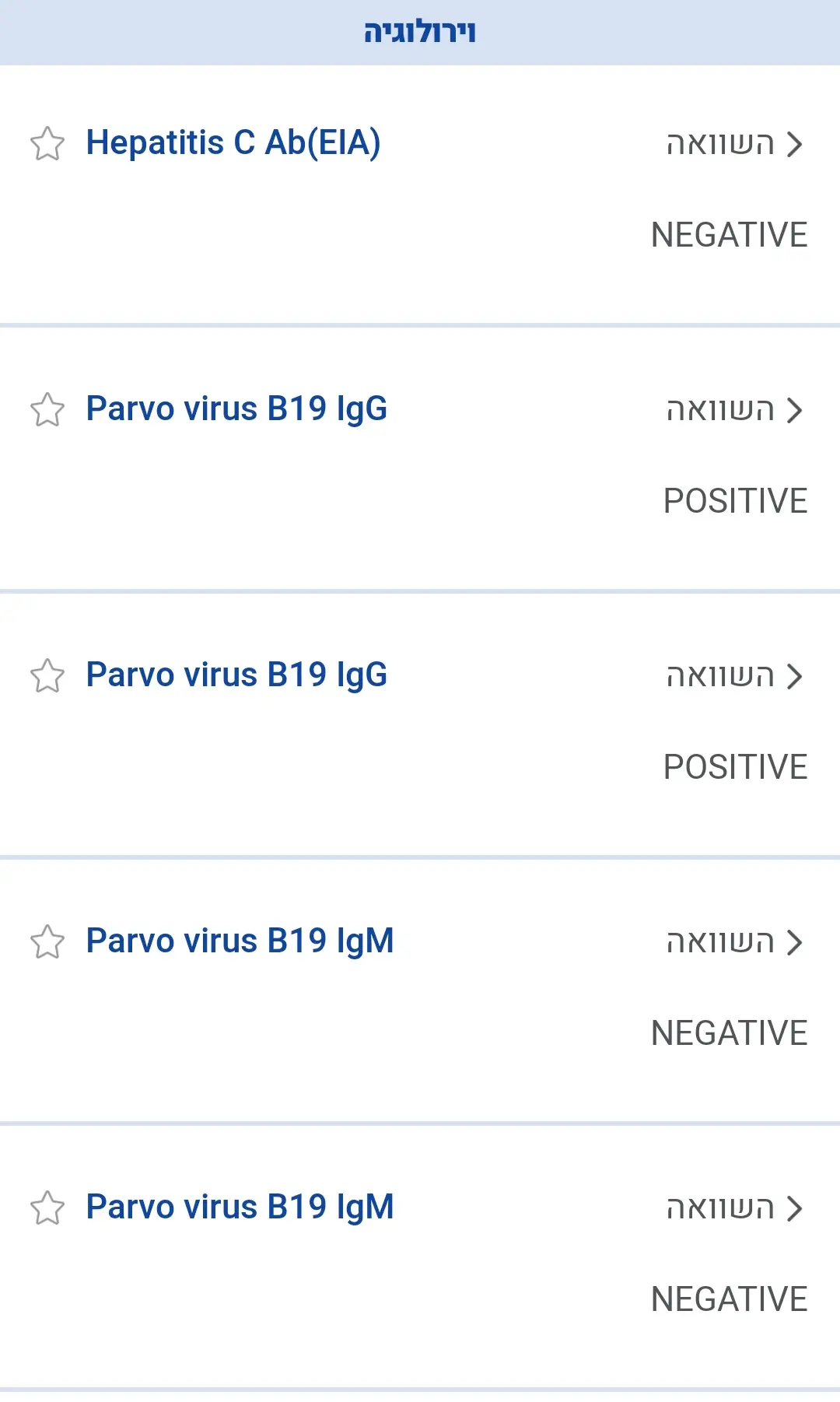Open השוואה comparison for Hepatitis C Ab(EIA)

[x=733, y=144]
